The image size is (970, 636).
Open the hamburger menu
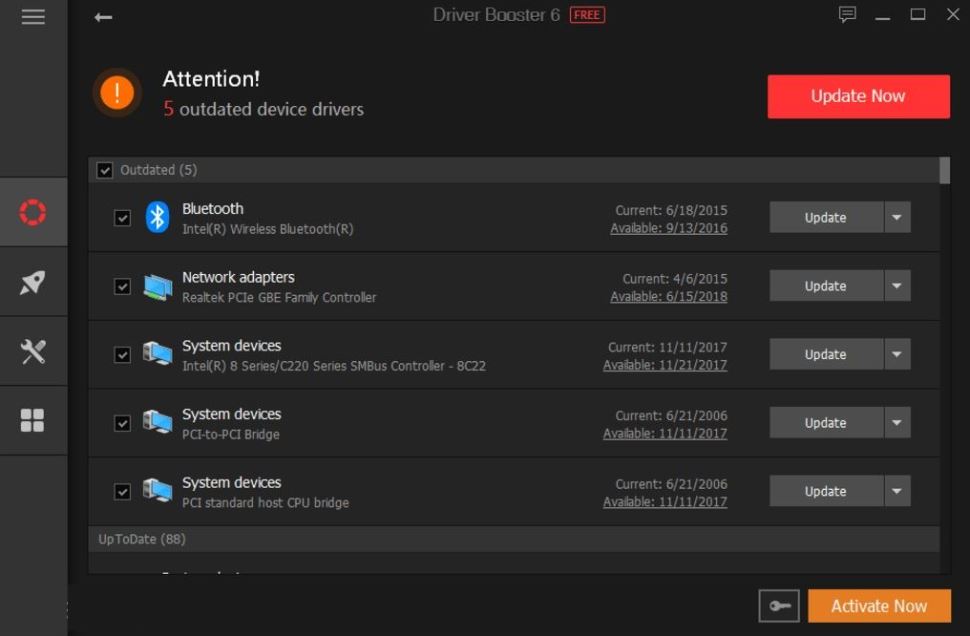(33, 17)
